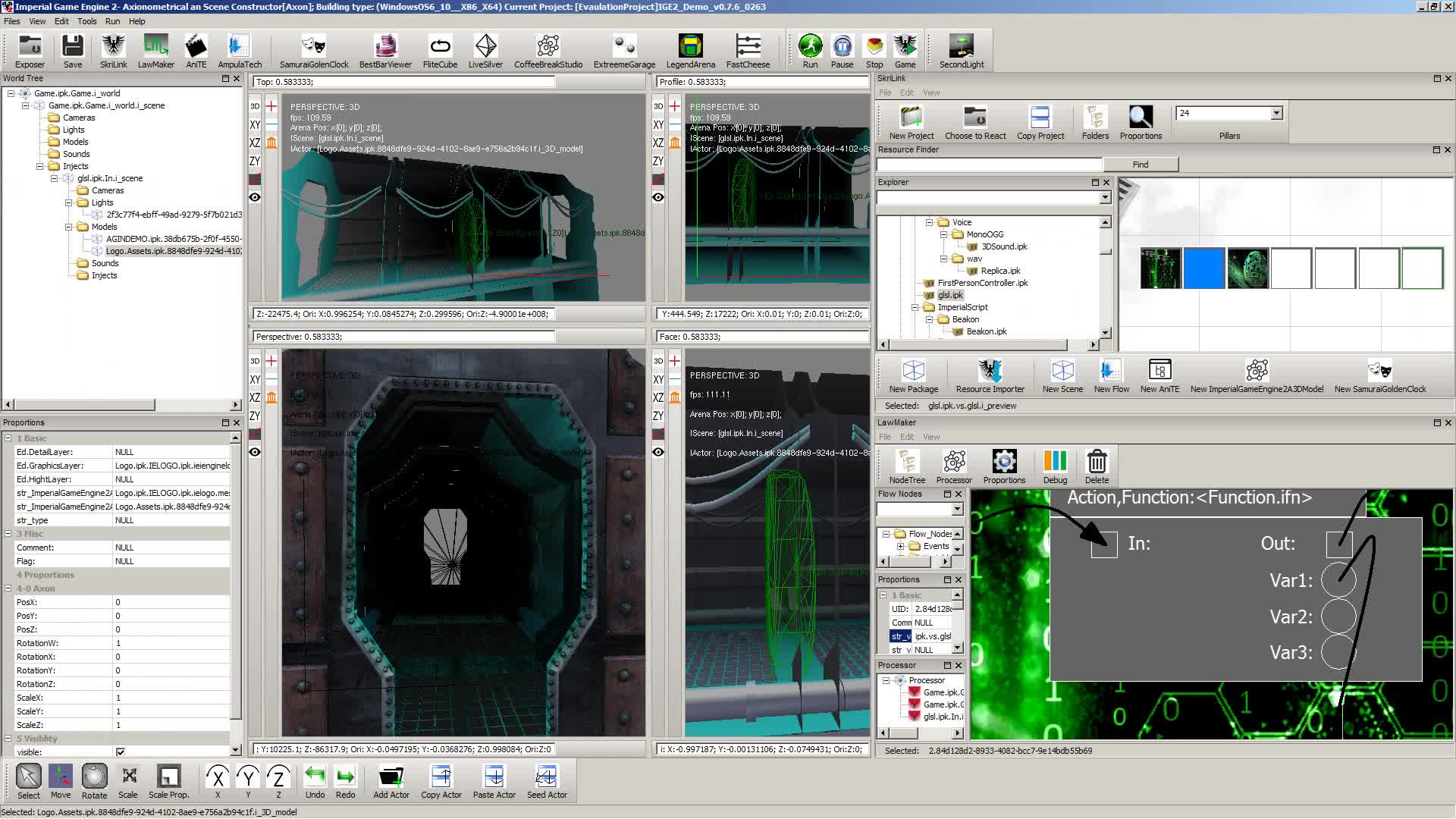Run the scene with the Run button

(x=810, y=51)
